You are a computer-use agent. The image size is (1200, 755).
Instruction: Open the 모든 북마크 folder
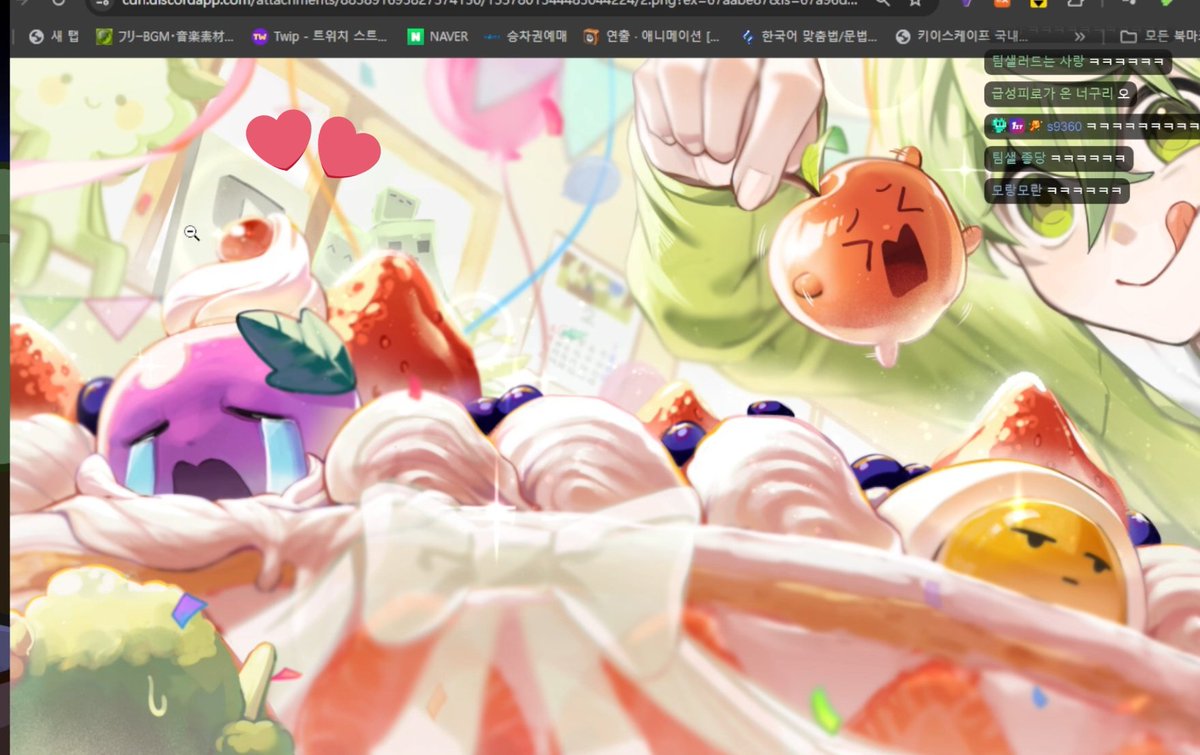[1160, 36]
